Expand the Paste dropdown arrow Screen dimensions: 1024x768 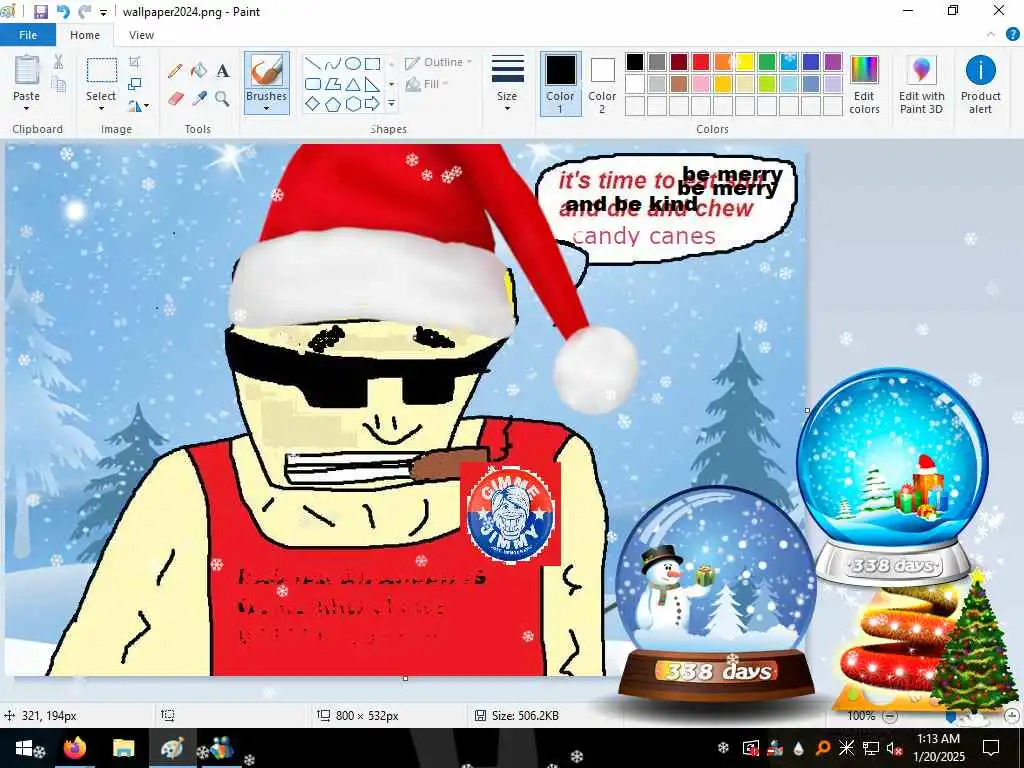pos(26,108)
